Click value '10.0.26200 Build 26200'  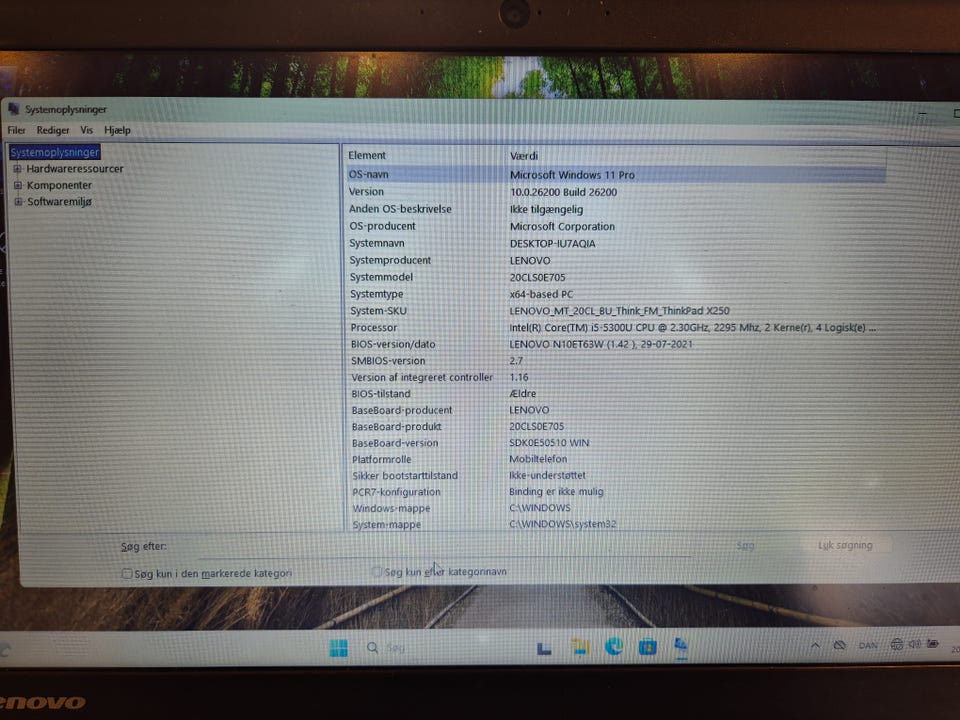(x=563, y=192)
